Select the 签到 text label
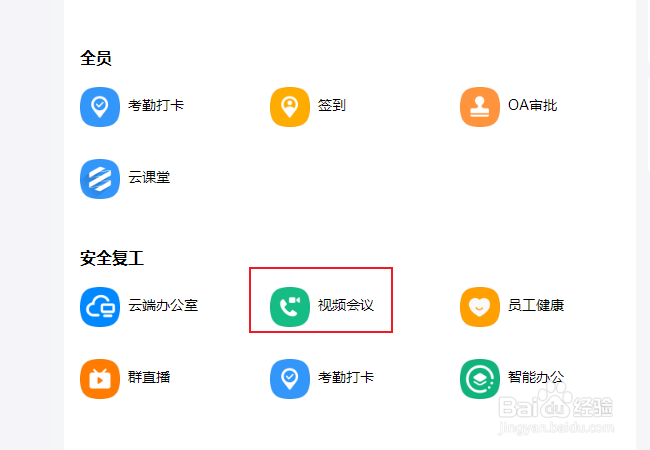Image resolution: width=650 pixels, height=450 pixels. click(332, 105)
